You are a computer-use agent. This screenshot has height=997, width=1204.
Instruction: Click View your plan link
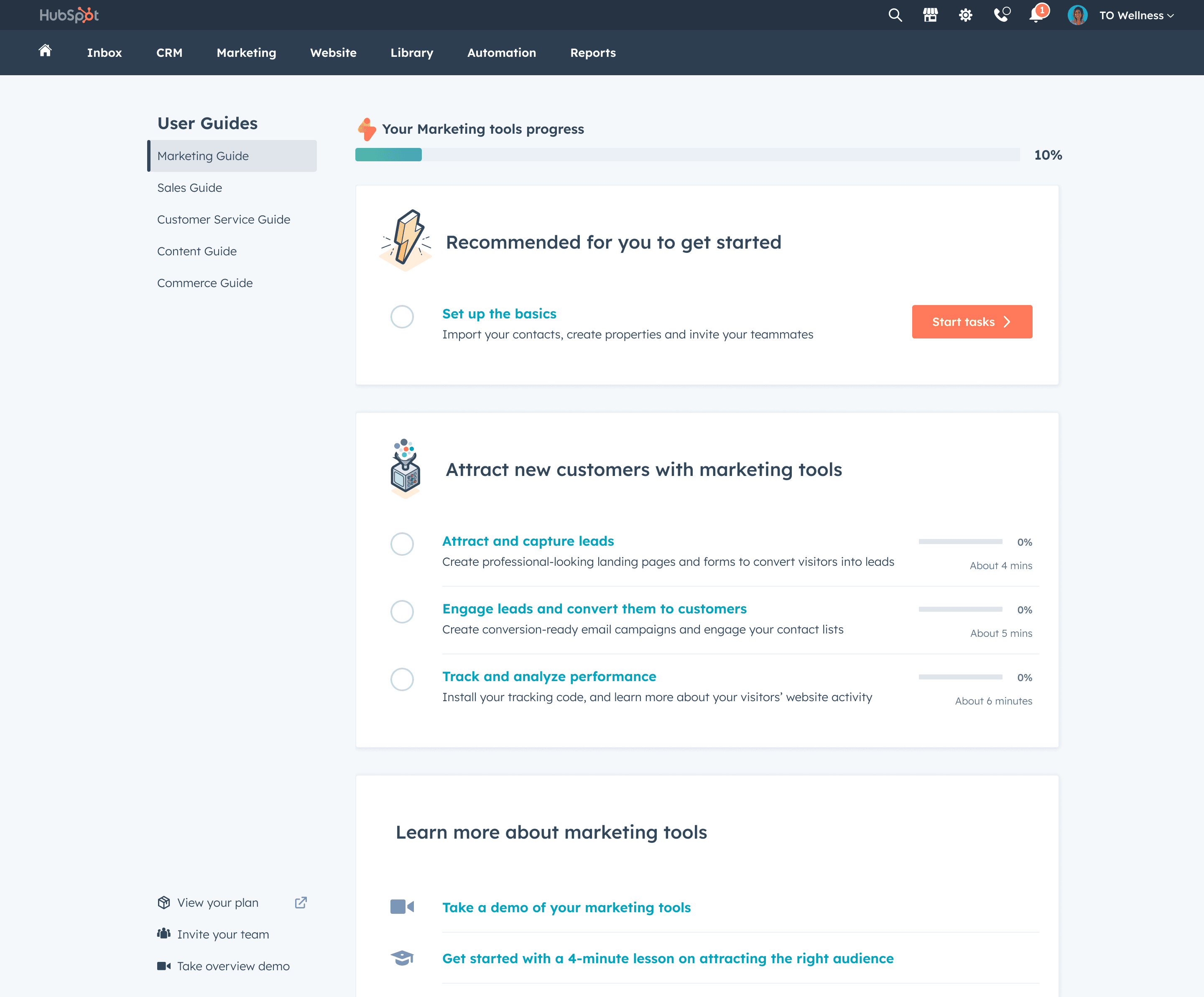(218, 903)
